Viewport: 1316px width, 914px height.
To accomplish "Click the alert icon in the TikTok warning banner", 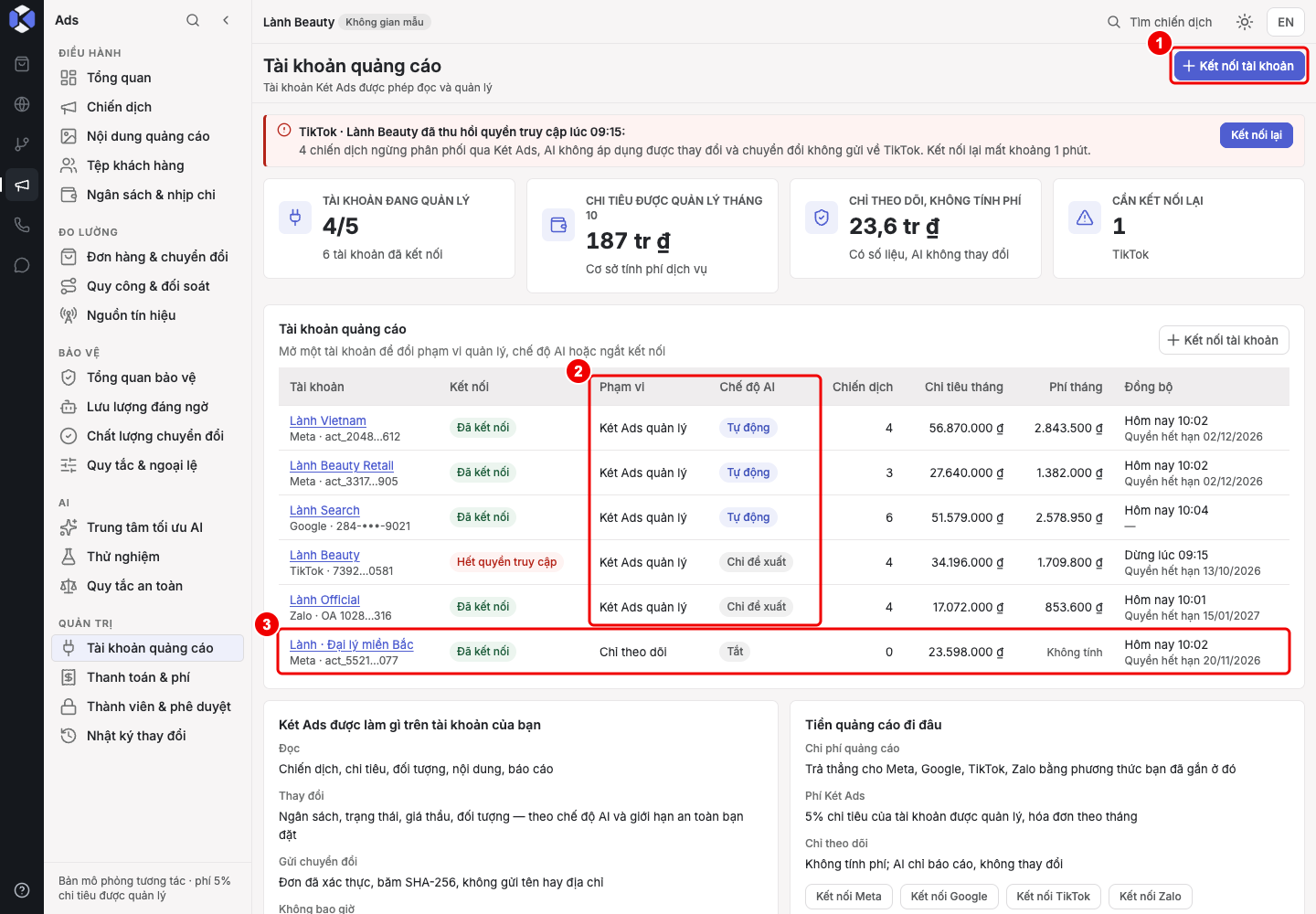I will (x=283, y=131).
